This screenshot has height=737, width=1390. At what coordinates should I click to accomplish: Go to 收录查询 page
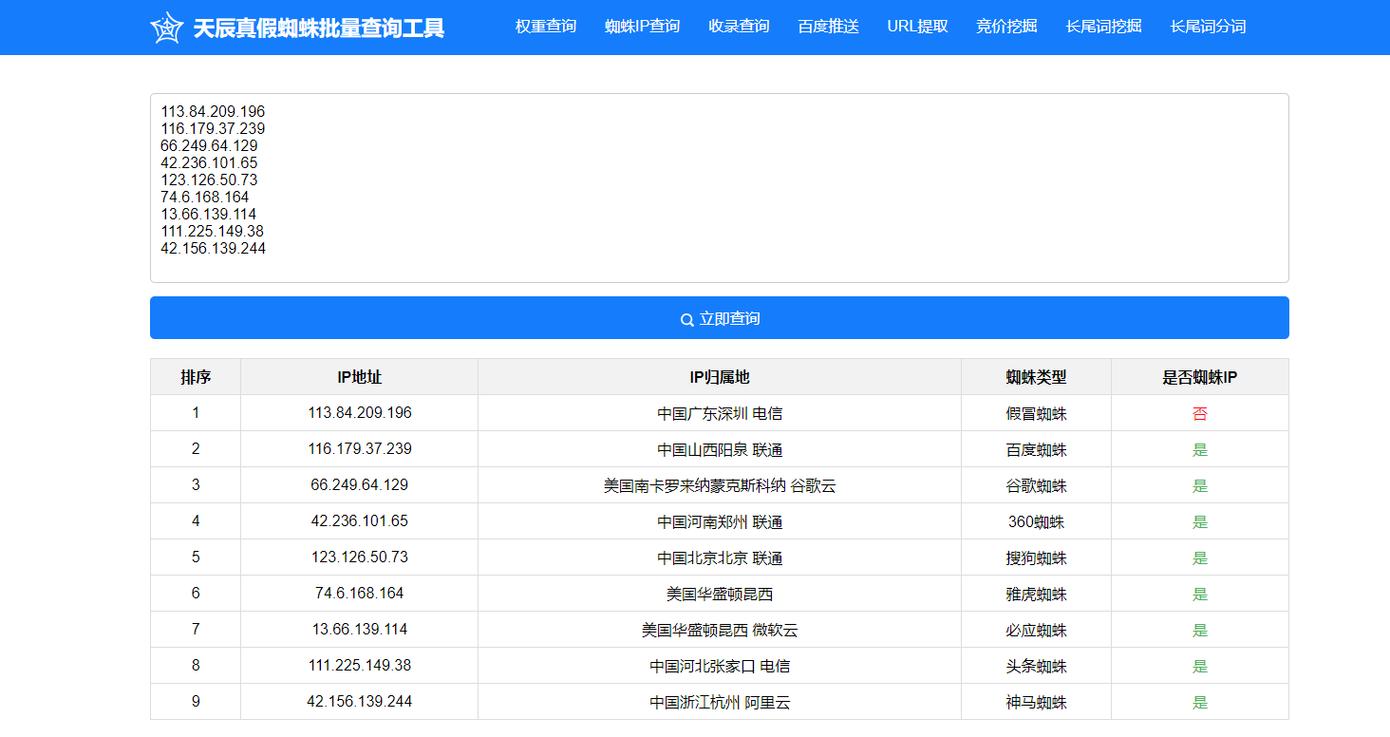click(739, 27)
